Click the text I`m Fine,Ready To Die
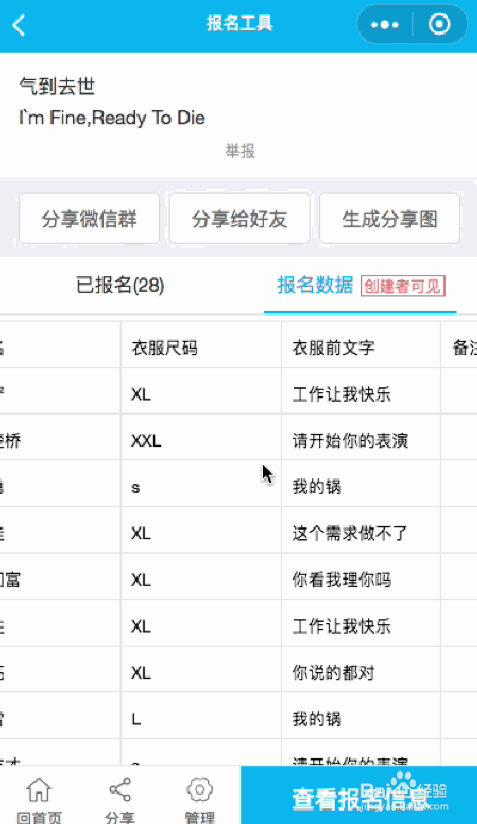This screenshot has height=824, width=477. click(111, 117)
